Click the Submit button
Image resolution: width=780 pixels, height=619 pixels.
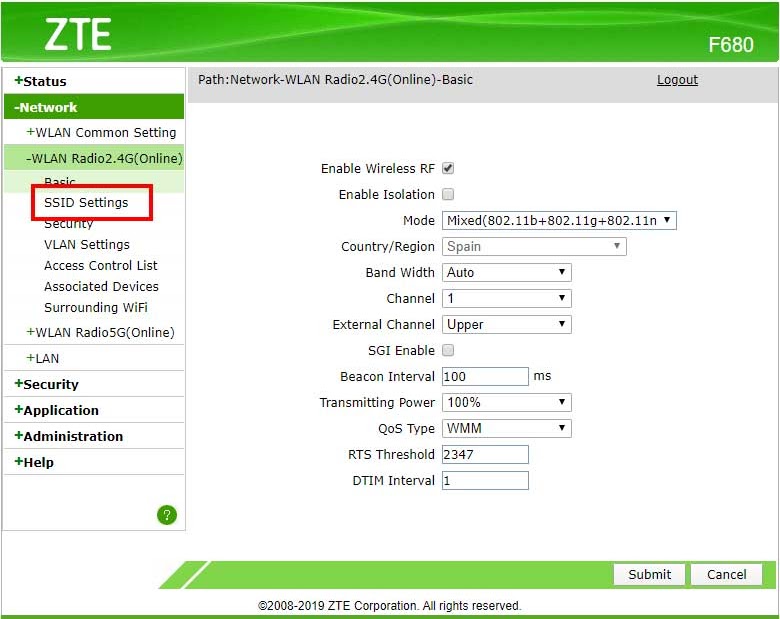[649, 574]
